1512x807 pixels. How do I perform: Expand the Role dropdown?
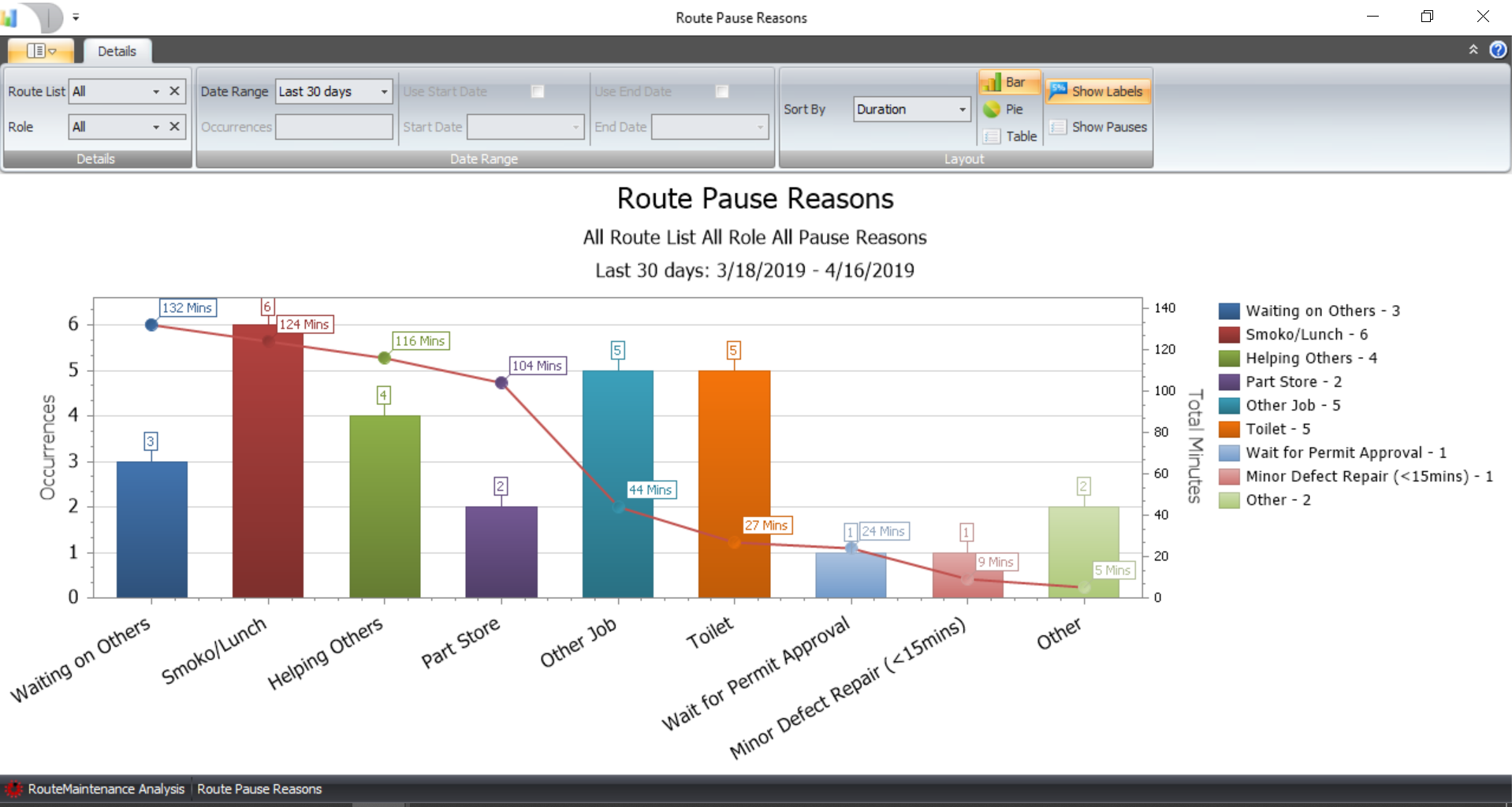coord(156,127)
